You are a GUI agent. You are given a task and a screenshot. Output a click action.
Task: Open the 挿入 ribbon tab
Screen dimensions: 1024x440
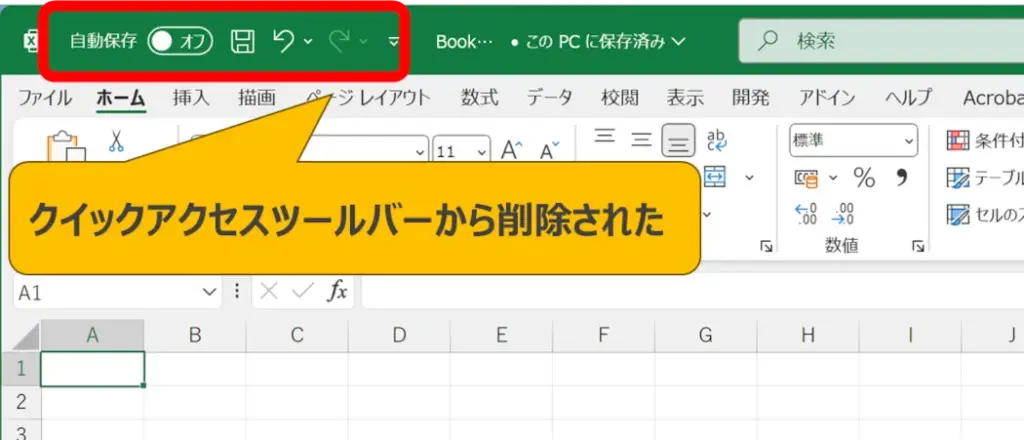[x=191, y=97]
